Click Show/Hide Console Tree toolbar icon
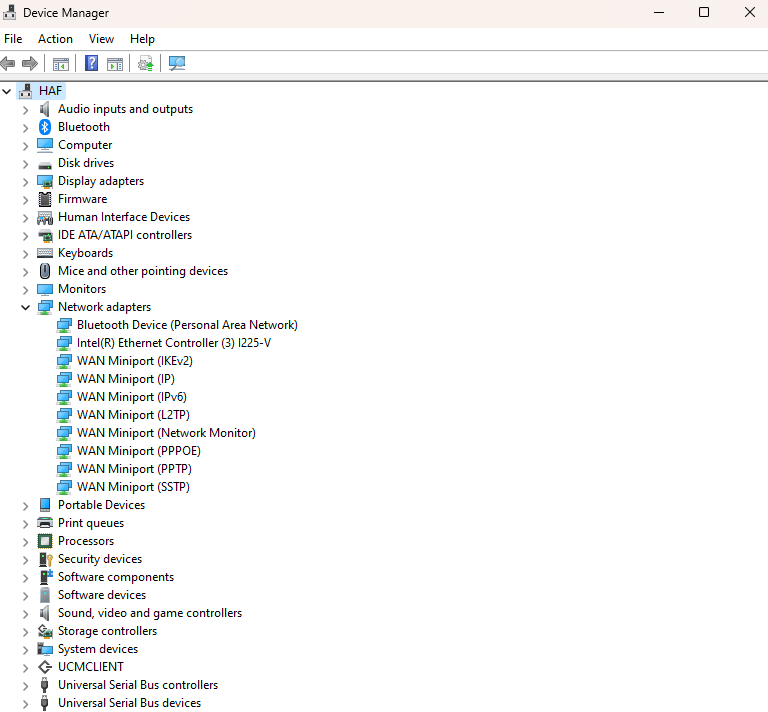The height and width of the screenshot is (712, 768). [x=61, y=64]
